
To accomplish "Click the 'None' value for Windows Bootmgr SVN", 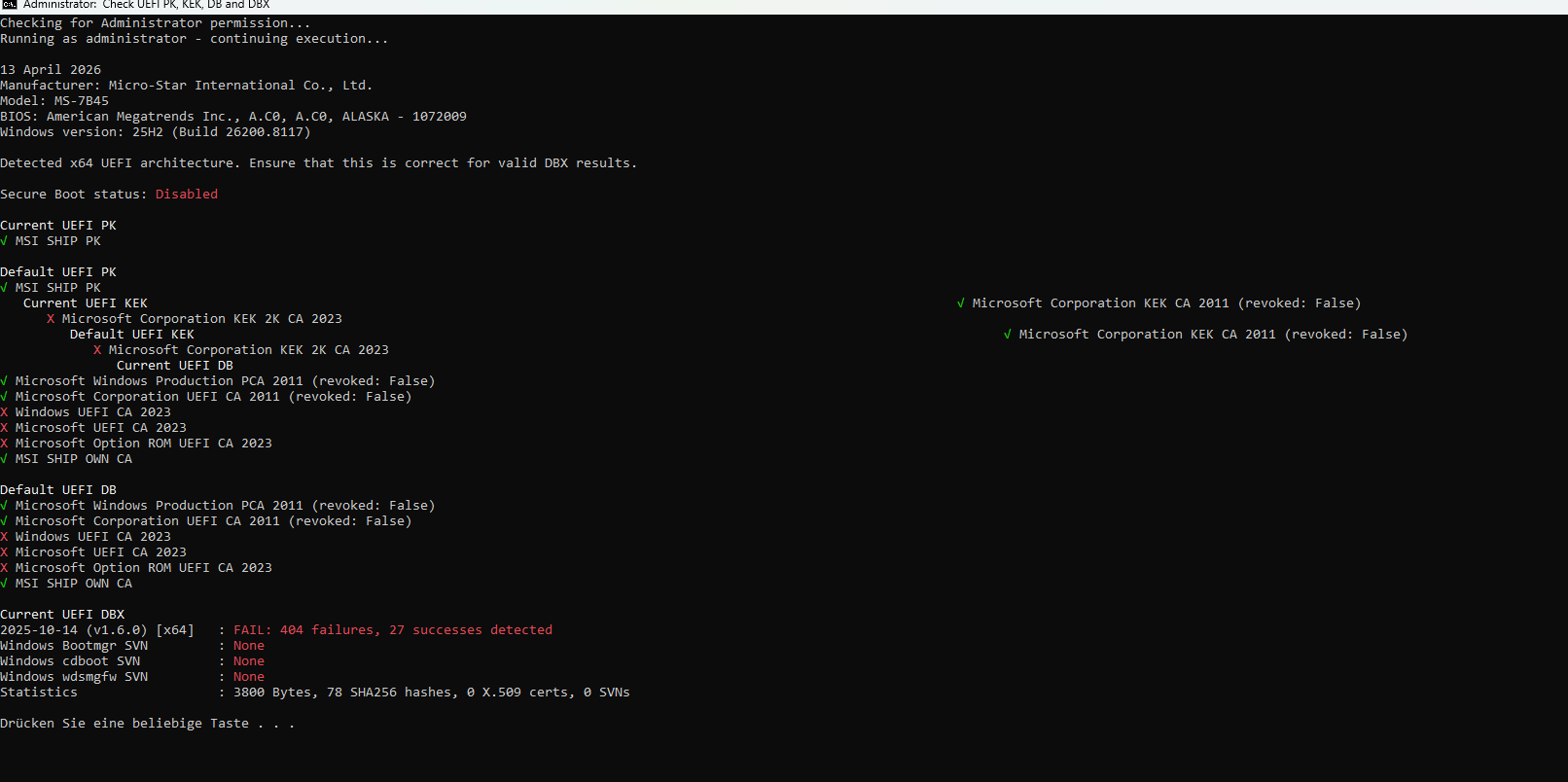I will pos(249,646).
